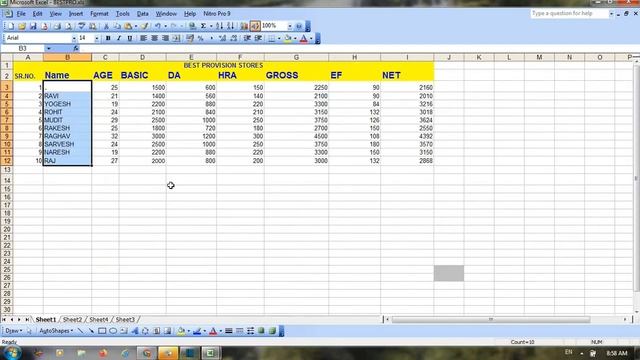Open the File menu
The height and width of the screenshot is (360, 640).
[21, 14]
